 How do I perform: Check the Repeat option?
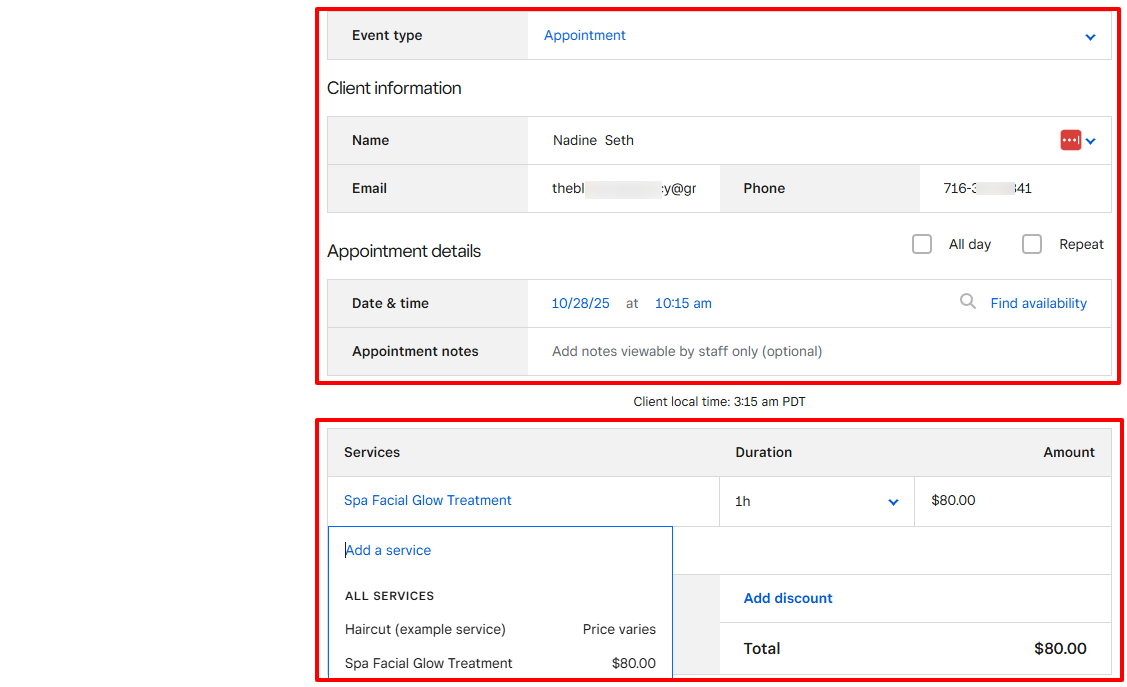point(1031,243)
